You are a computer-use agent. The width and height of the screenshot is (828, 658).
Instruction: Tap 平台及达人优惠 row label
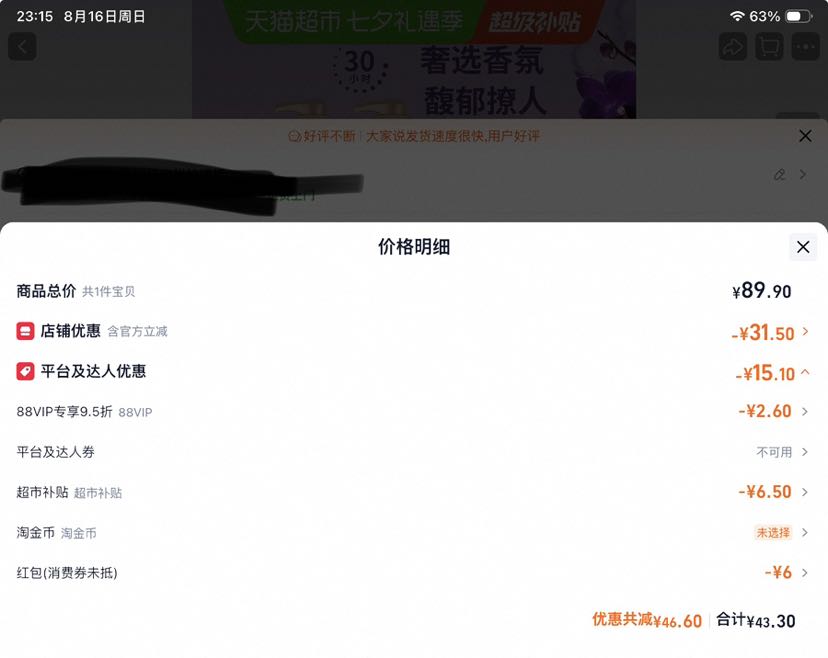point(93,371)
